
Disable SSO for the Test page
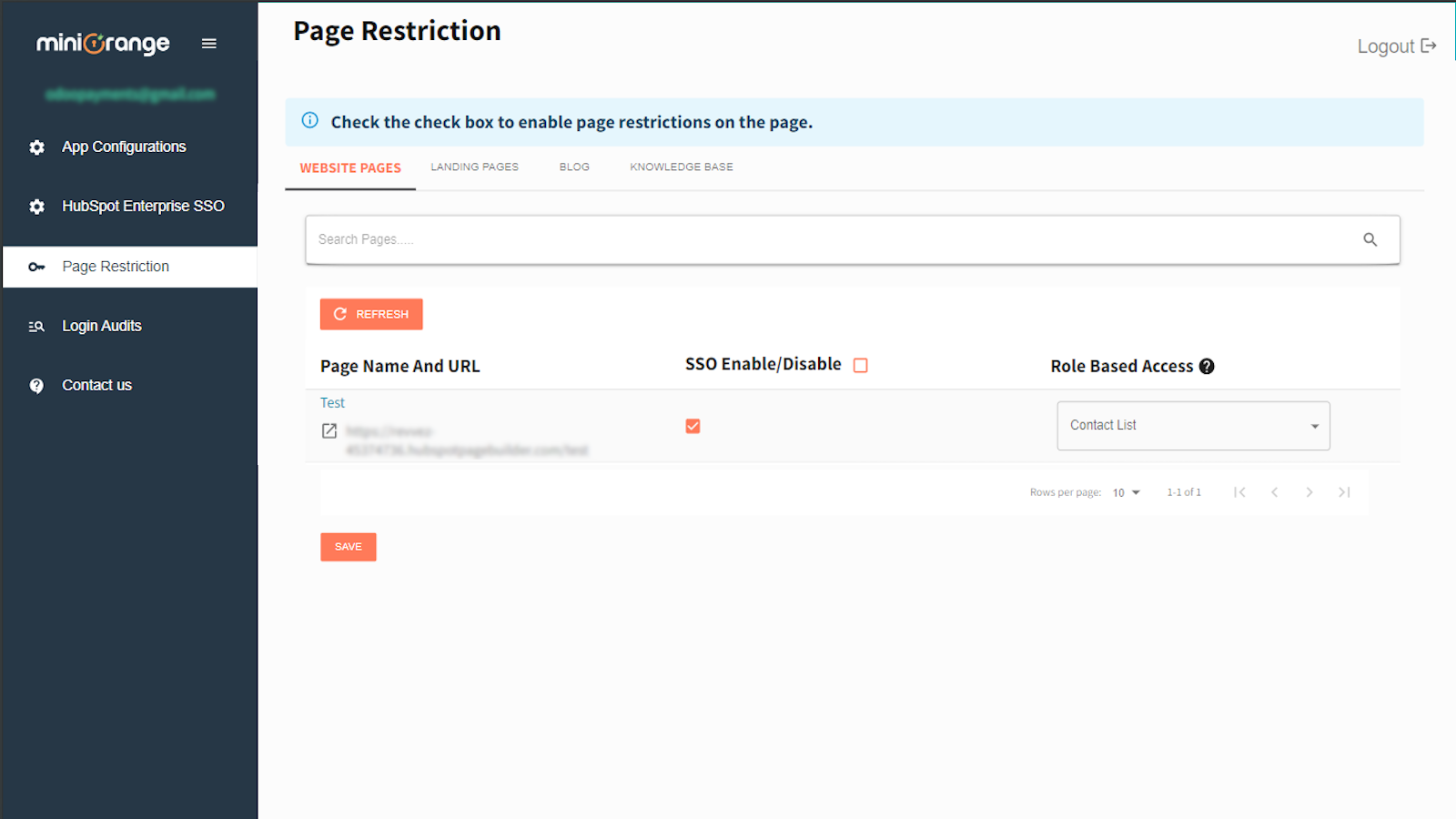point(693,425)
